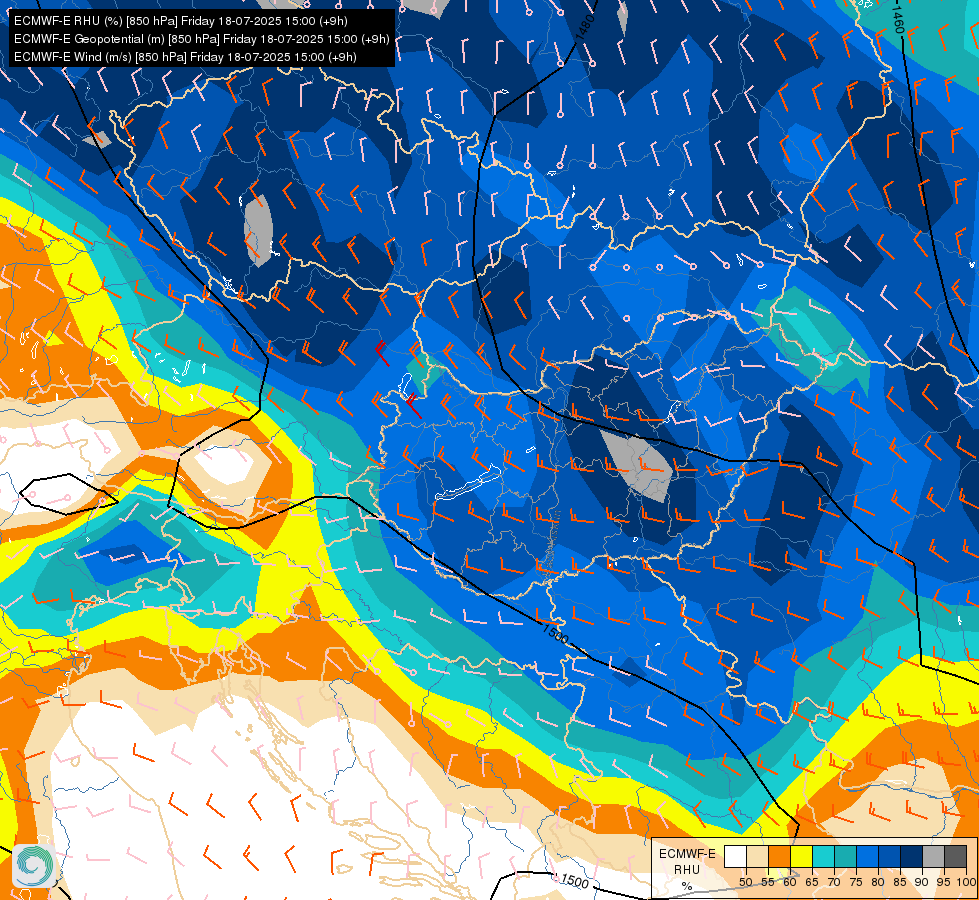
Task: Click the 1480 geopotential contour label
Action: pyautogui.click(x=585, y=28)
